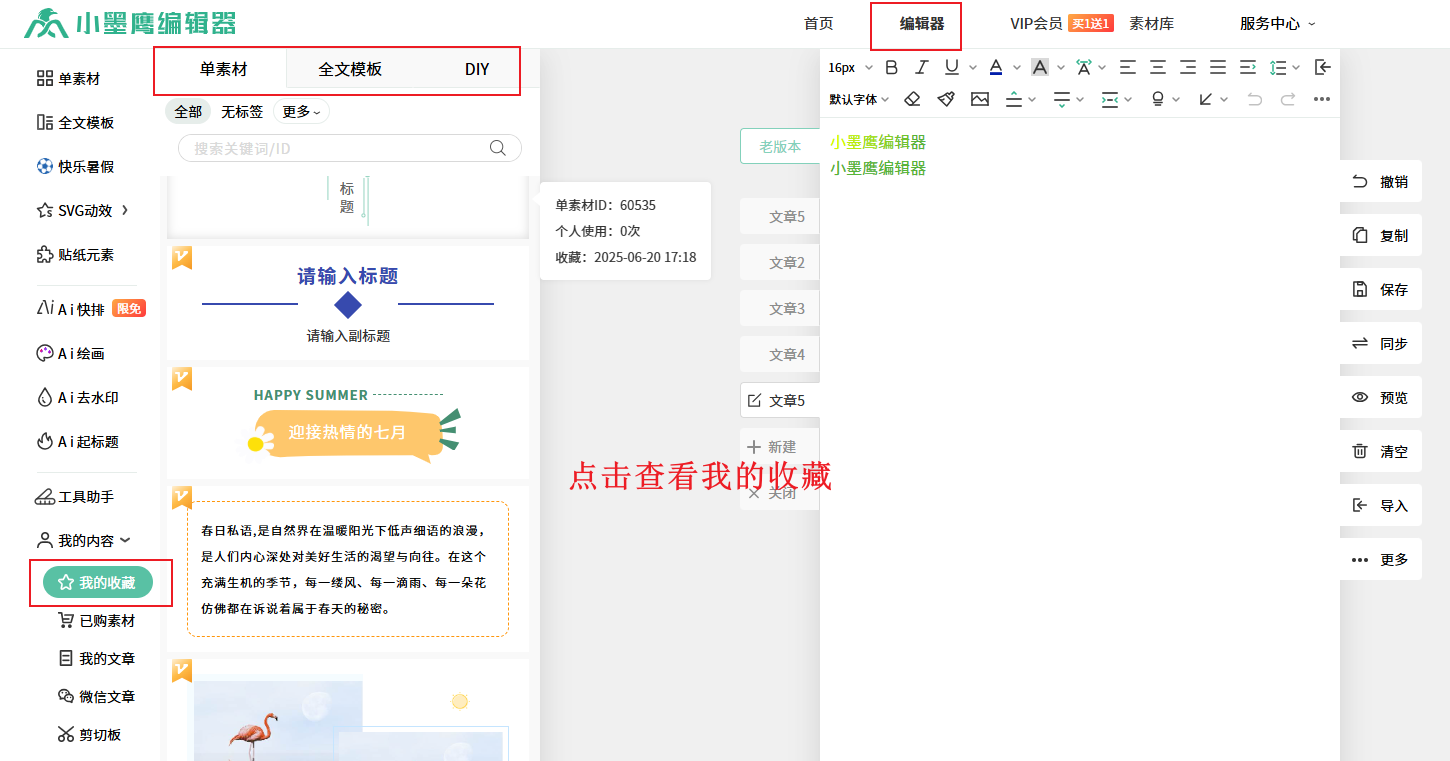The height and width of the screenshot is (761, 1450).
Task: Select the 无标签 filter tag
Action: click(x=242, y=112)
